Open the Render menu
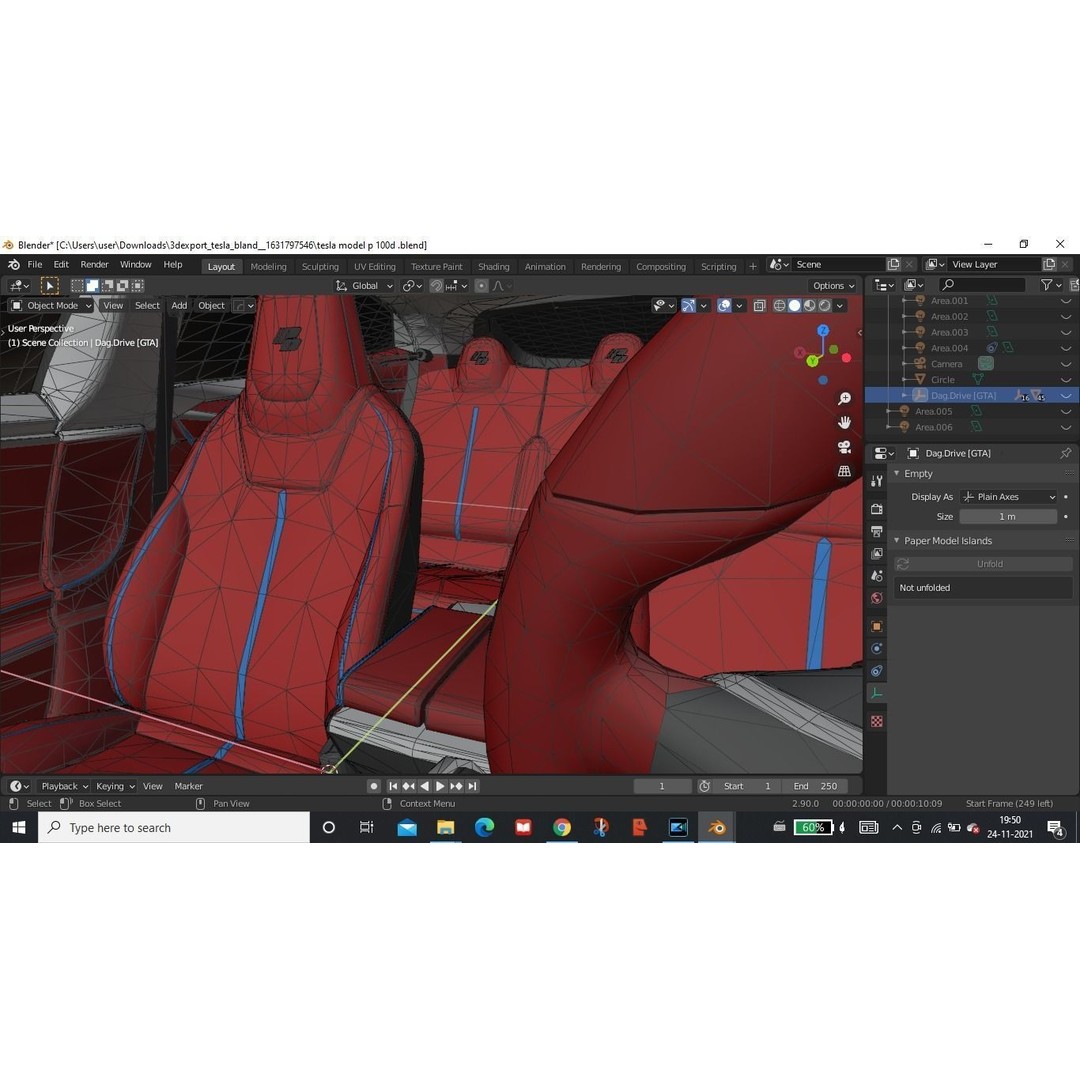1080x1080 pixels. click(94, 264)
